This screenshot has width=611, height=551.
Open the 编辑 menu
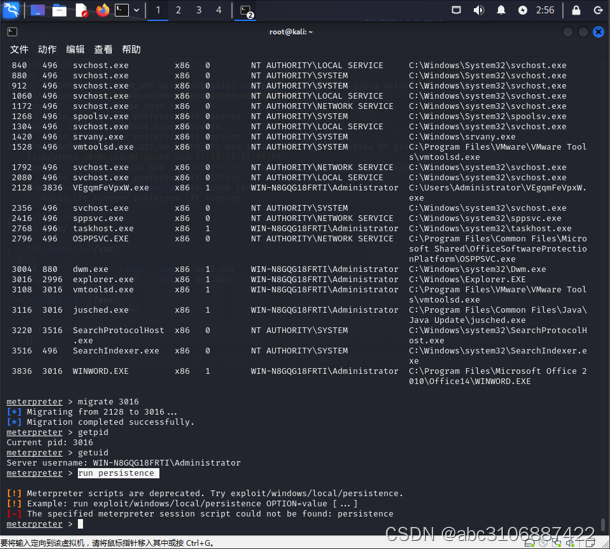(x=75, y=49)
